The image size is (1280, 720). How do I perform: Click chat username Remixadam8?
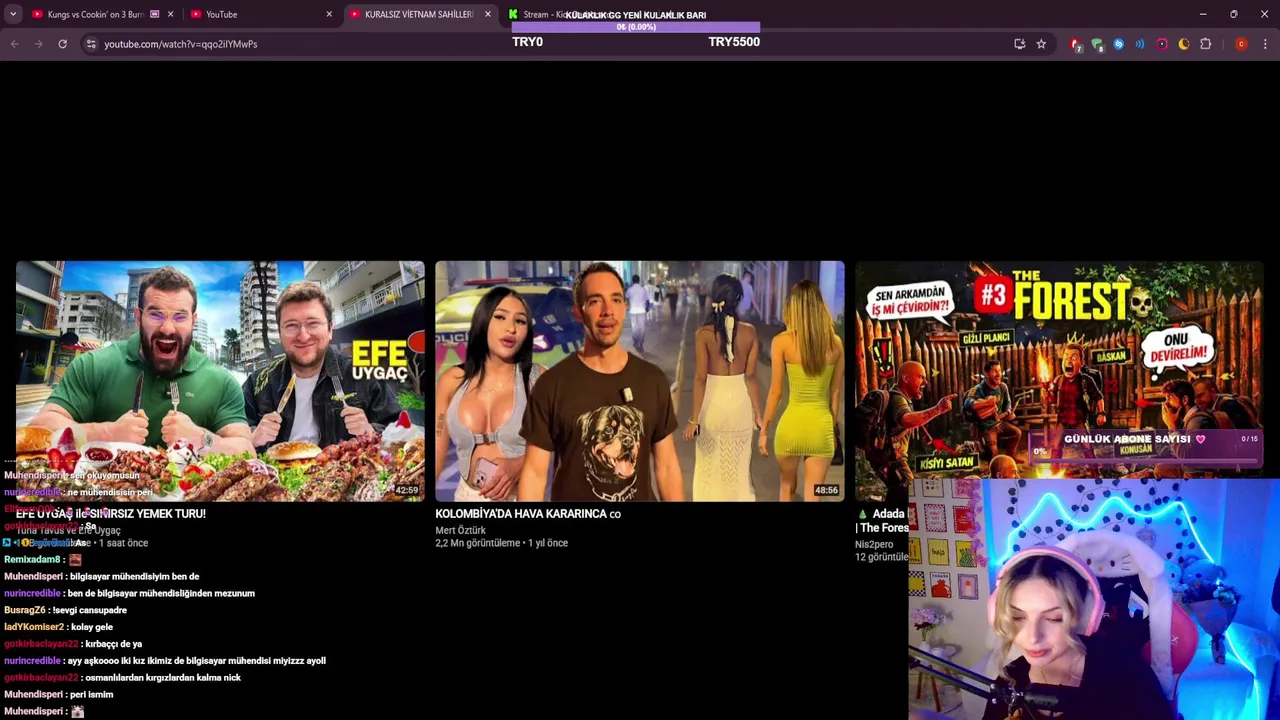pos(32,560)
